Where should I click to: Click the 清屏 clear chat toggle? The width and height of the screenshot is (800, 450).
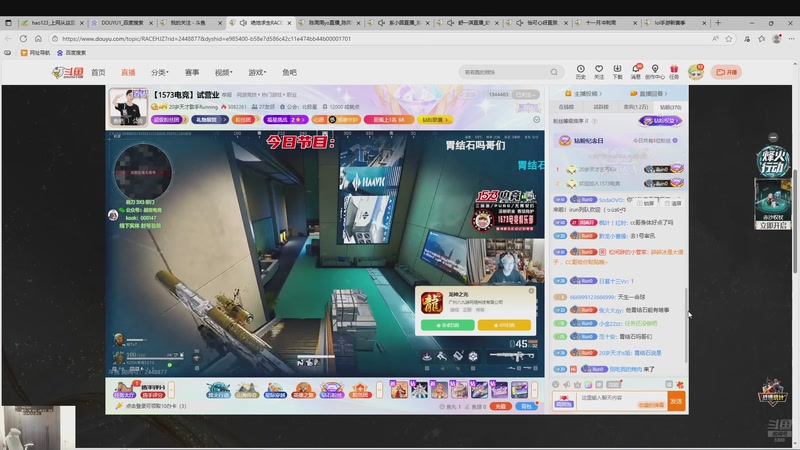673,203
